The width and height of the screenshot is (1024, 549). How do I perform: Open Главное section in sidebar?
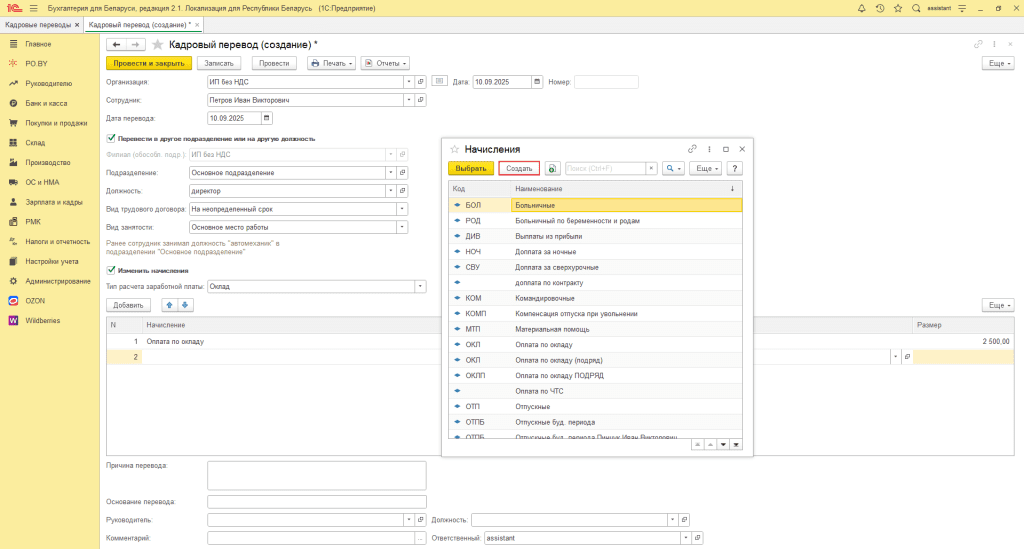point(38,44)
